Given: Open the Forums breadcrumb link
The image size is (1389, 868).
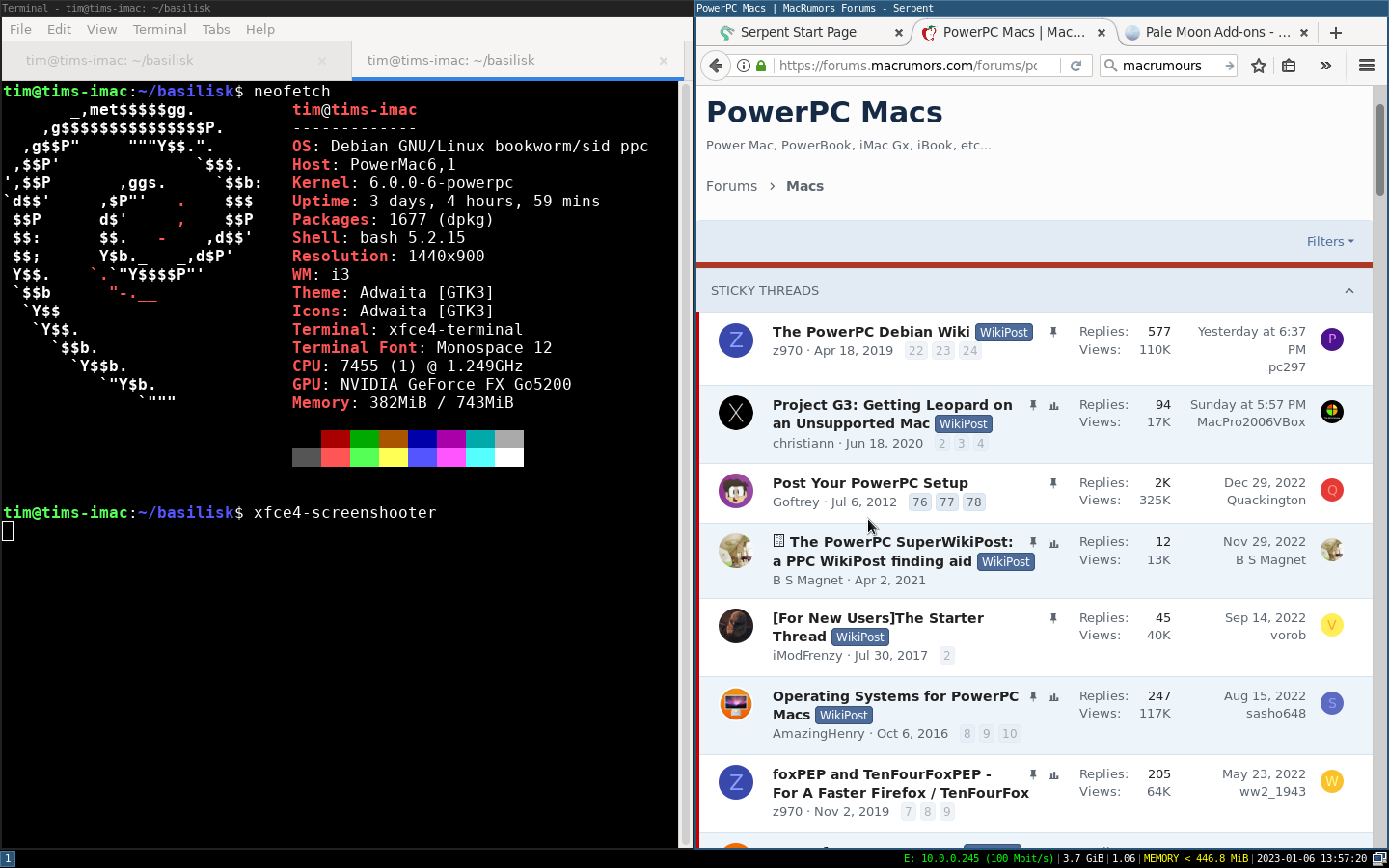Looking at the screenshot, I should [x=731, y=186].
